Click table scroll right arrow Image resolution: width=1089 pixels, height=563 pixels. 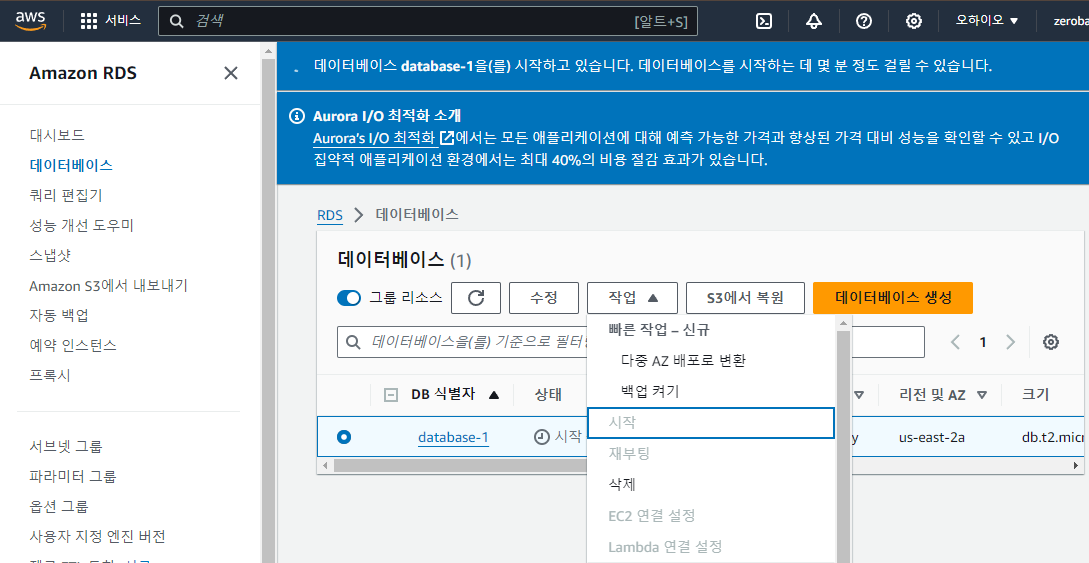1076,465
